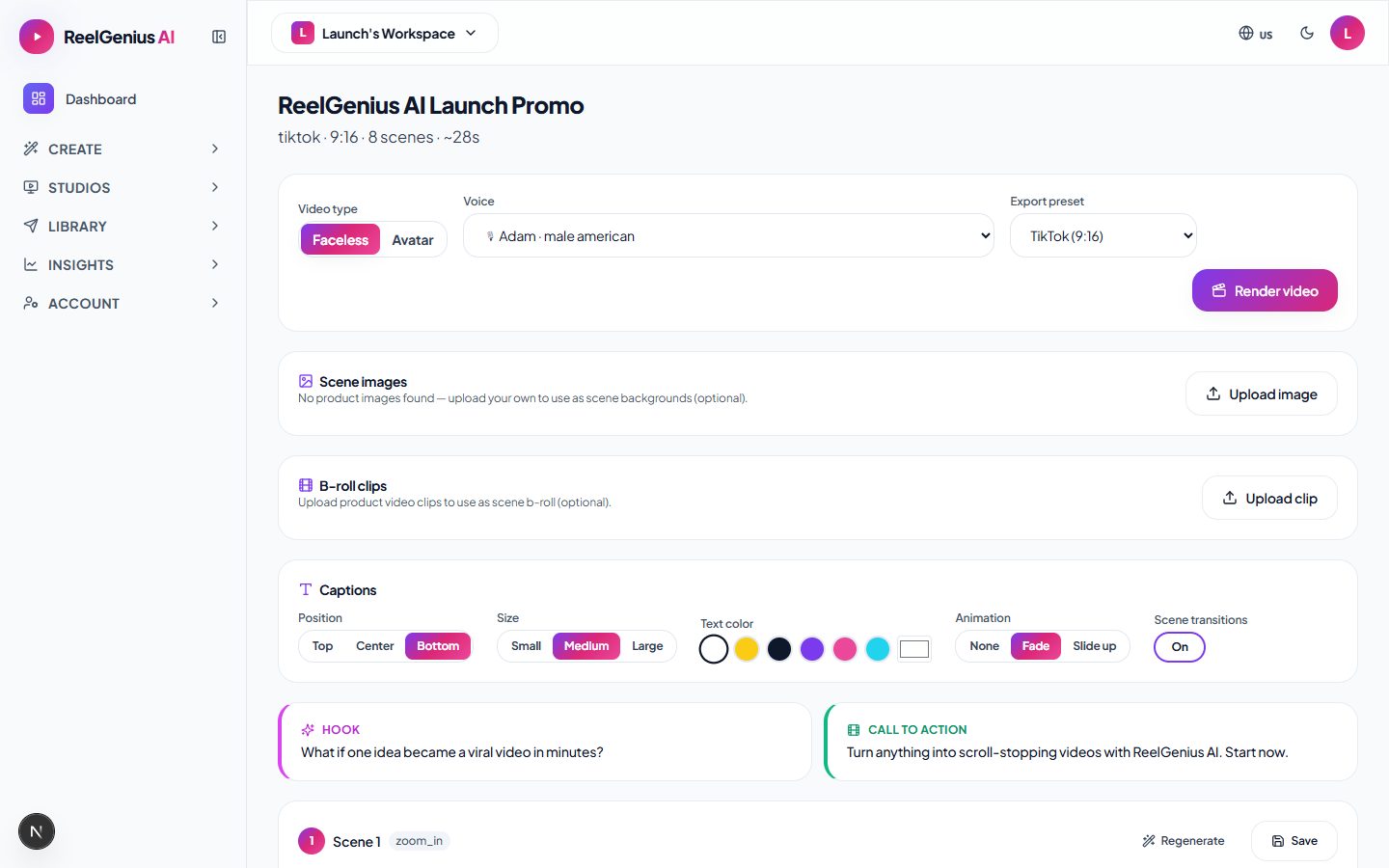Set caption position to Center

pos(375,646)
